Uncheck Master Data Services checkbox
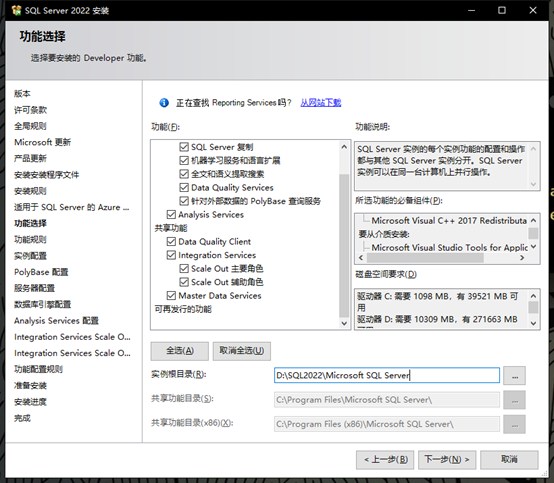Screen dimensions: 554x483 point(171,295)
